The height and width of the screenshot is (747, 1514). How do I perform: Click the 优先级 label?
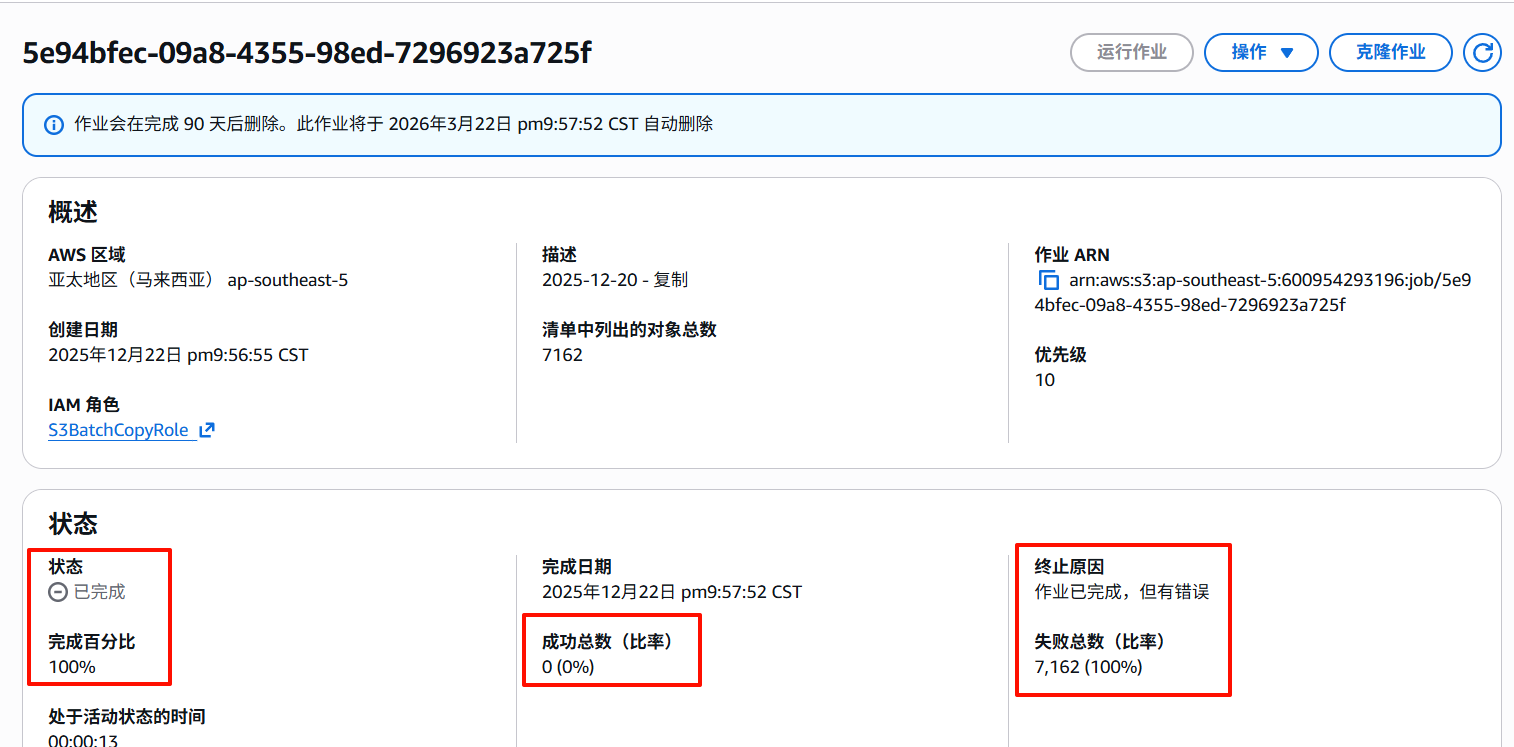coord(1061,355)
